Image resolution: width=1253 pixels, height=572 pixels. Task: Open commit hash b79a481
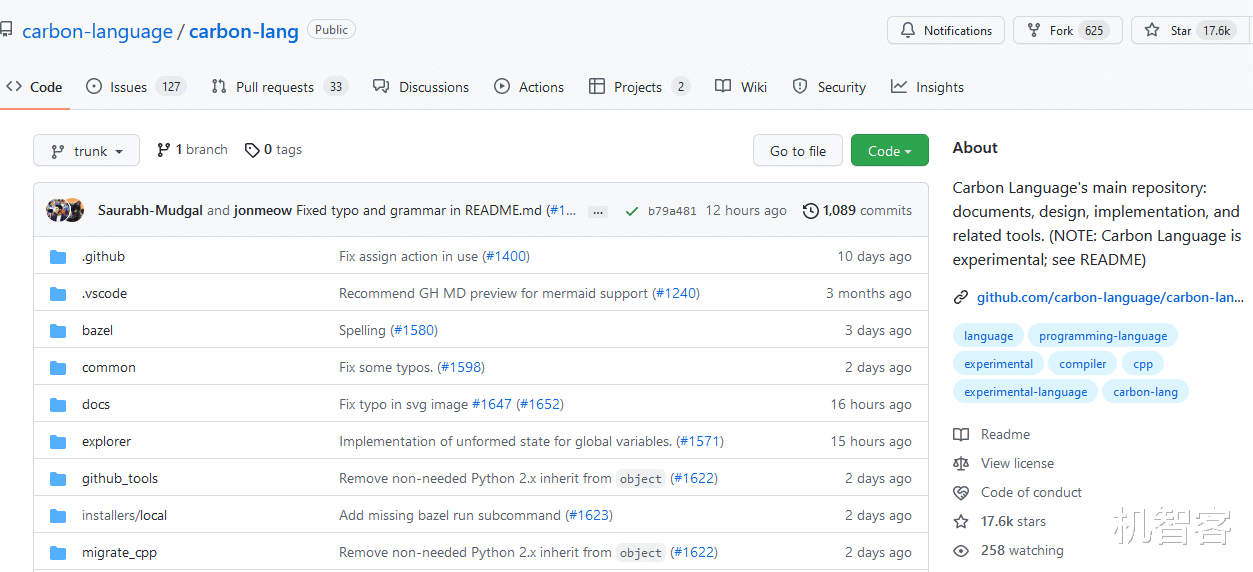tap(672, 211)
